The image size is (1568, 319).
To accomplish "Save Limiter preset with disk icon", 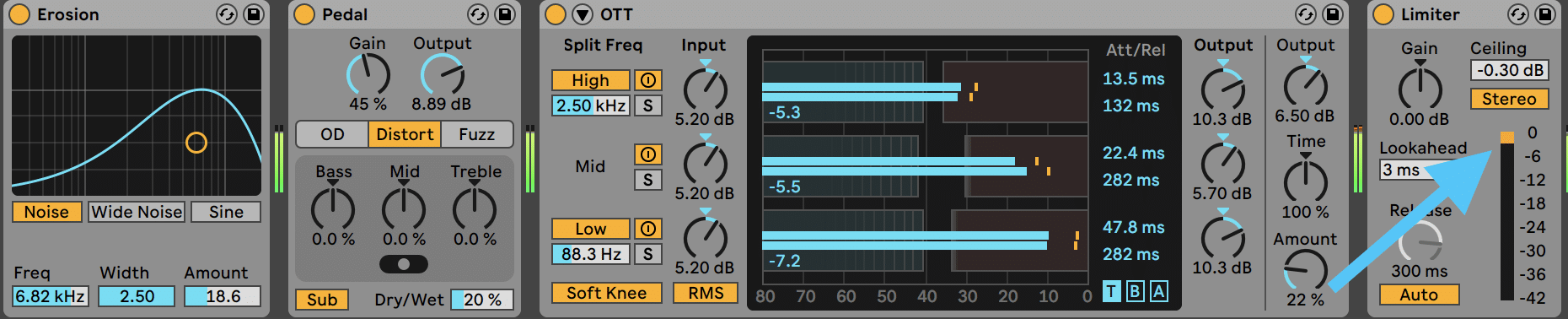I will 1544,14.
